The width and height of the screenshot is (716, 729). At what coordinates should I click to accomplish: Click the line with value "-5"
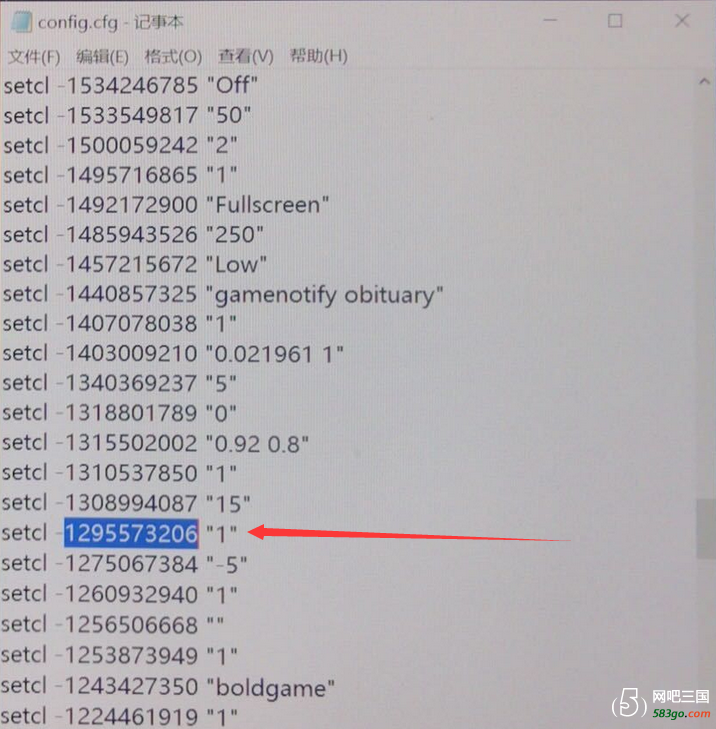[125, 564]
